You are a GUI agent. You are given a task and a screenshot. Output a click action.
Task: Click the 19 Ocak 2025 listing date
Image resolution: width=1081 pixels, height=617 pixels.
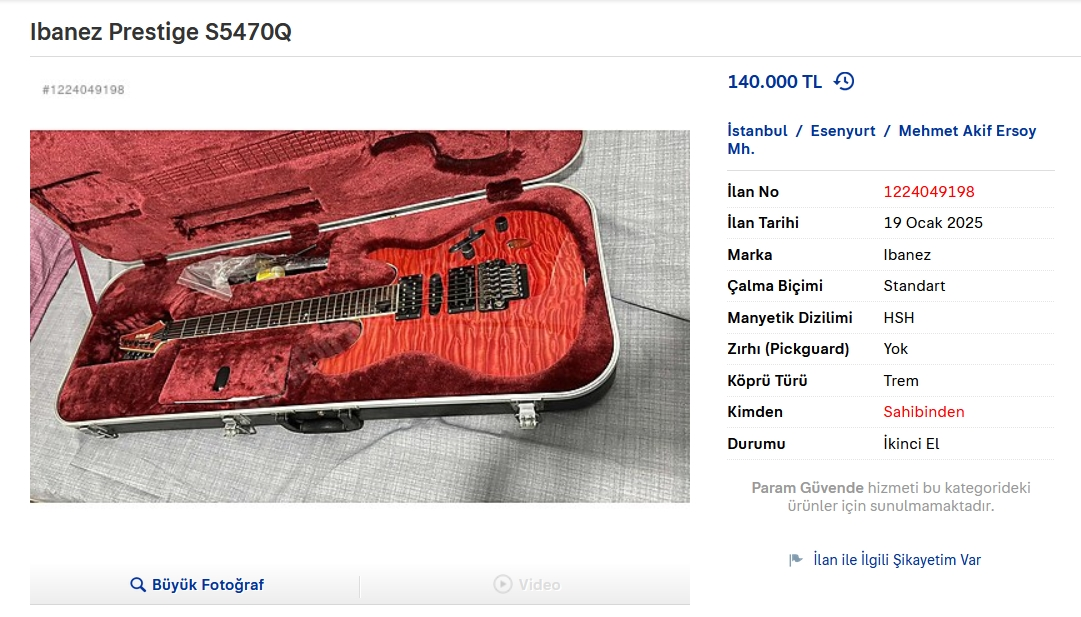click(x=933, y=223)
